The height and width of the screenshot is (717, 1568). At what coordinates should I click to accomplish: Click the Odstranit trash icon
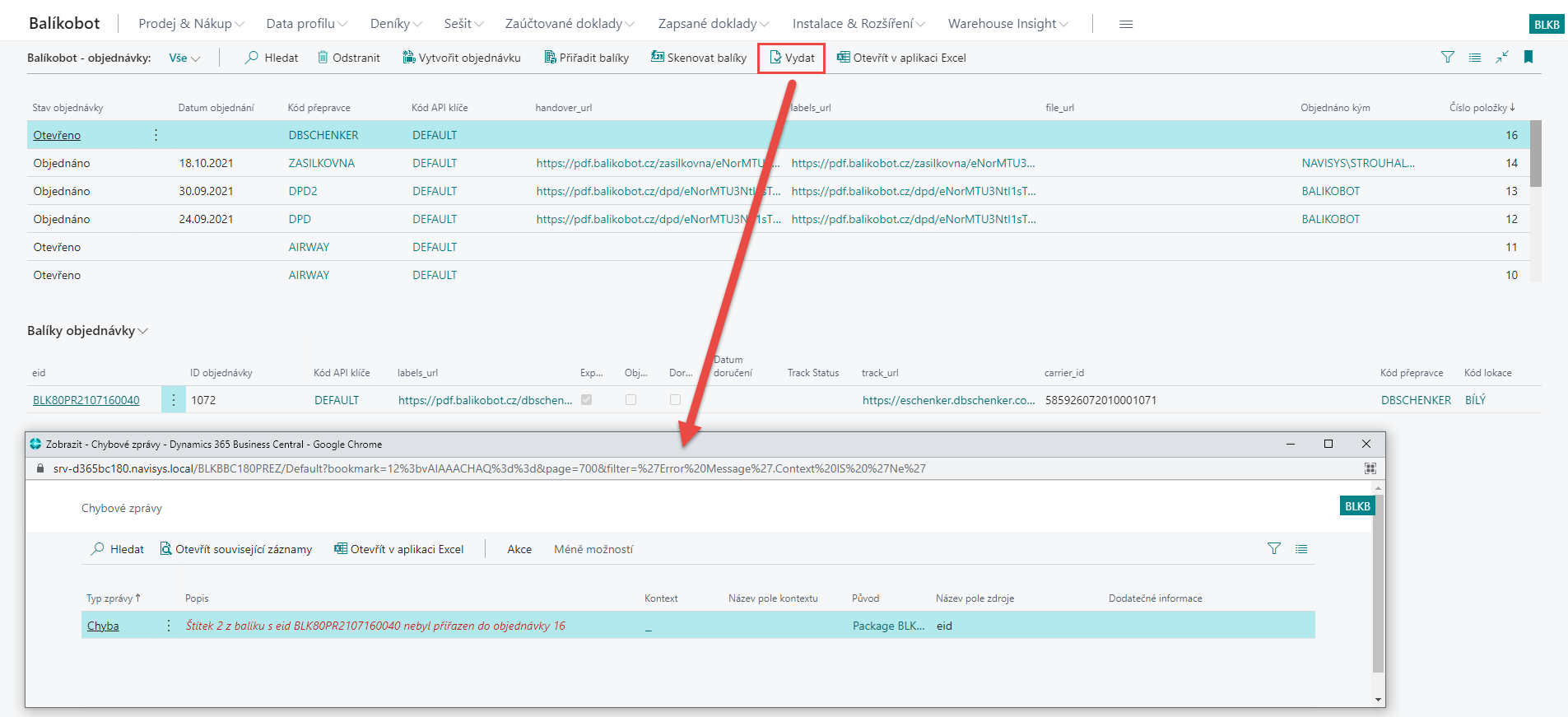(x=323, y=58)
